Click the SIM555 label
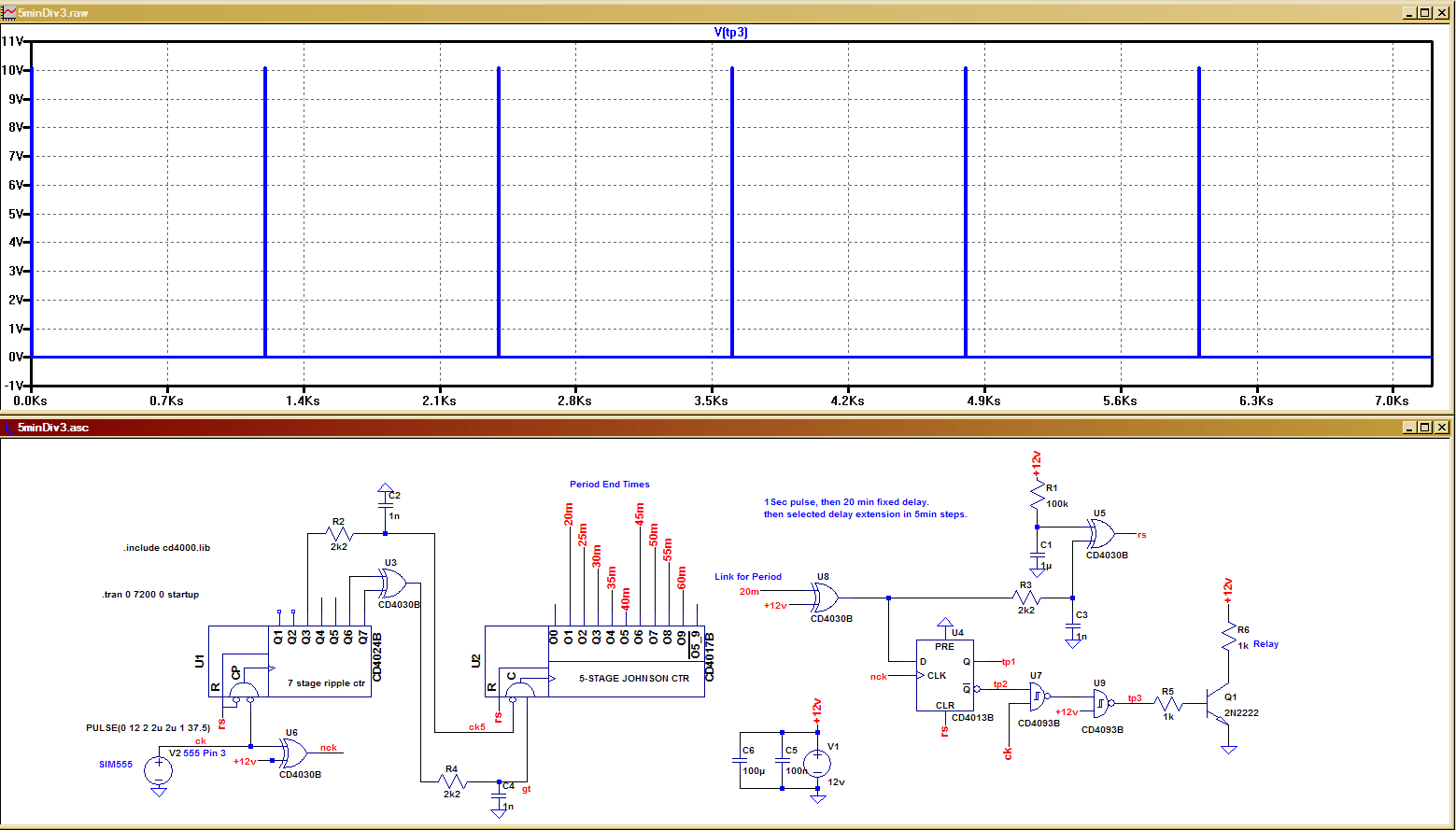 click(x=116, y=765)
